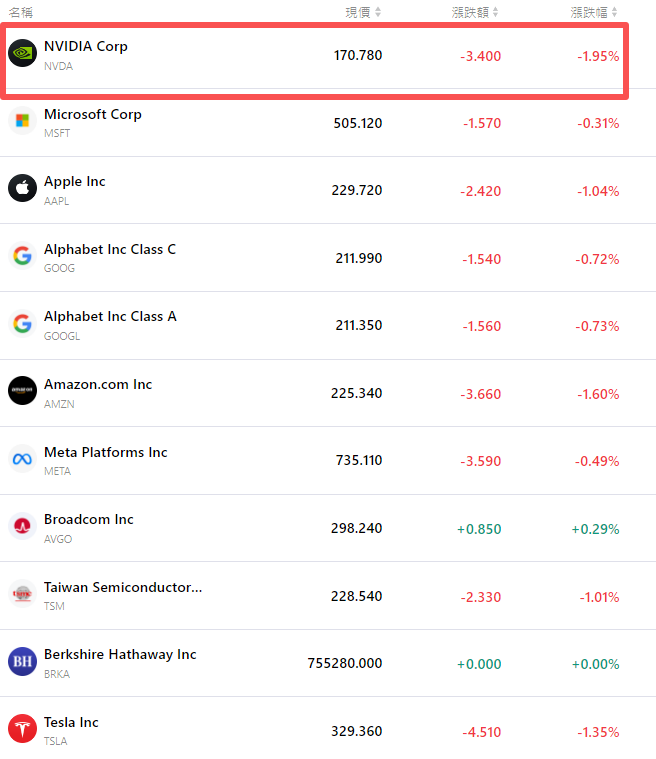Click the Microsoft logo icon
Image resolution: width=656 pixels, height=759 pixels.
click(22, 122)
